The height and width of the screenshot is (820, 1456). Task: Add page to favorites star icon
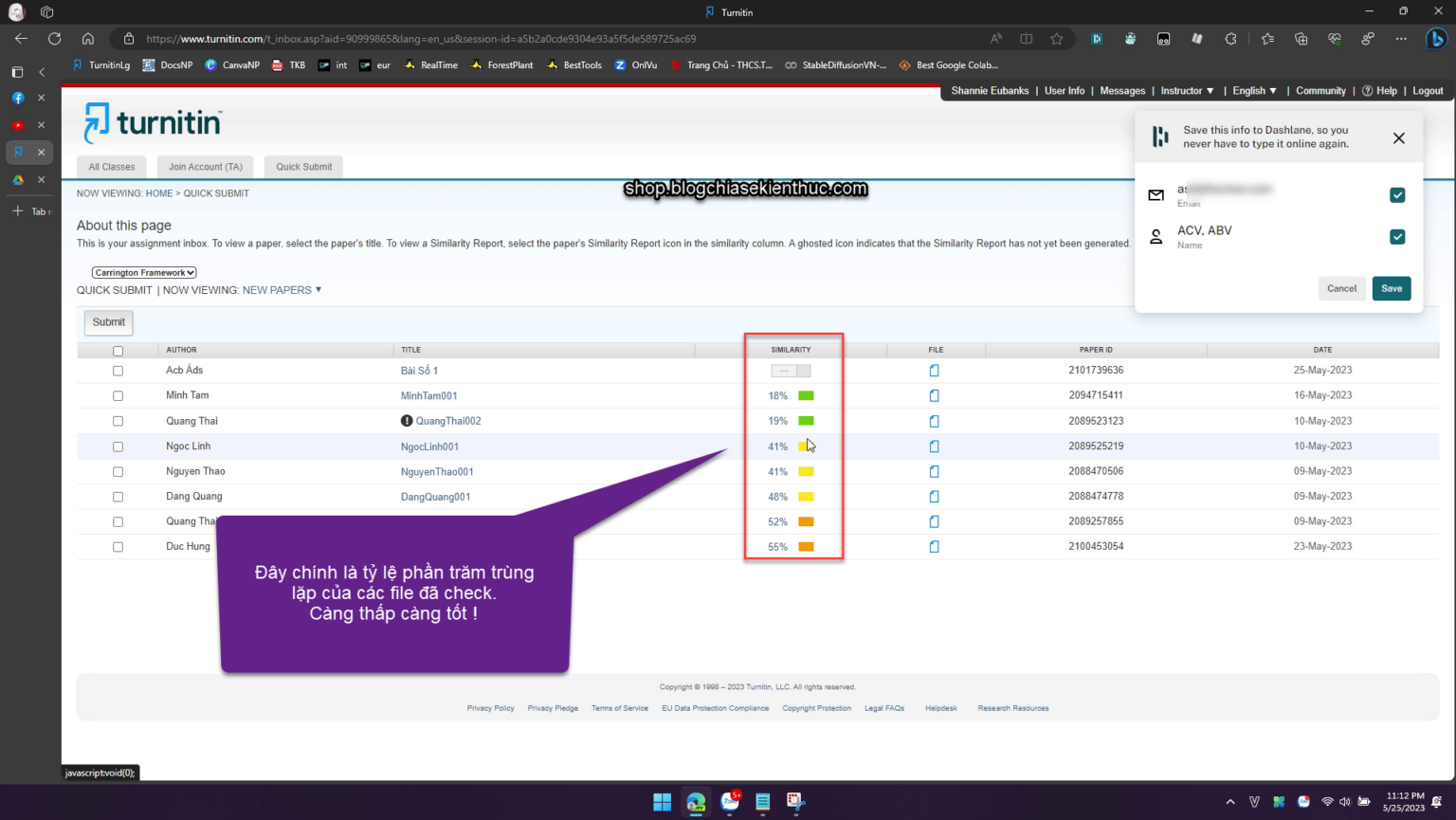1056,39
